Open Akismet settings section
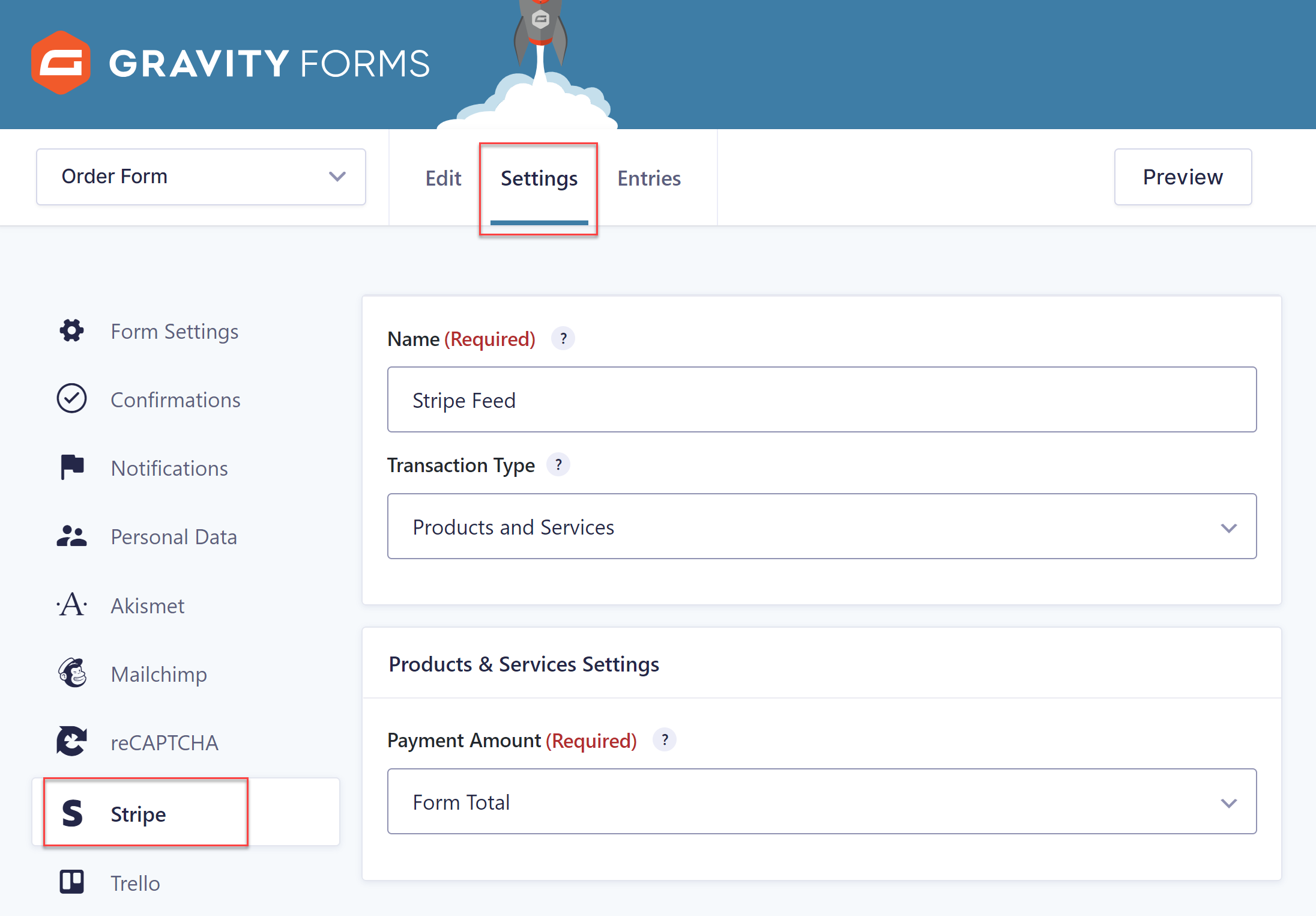The image size is (1316, 916). click(x=186, y=605)
